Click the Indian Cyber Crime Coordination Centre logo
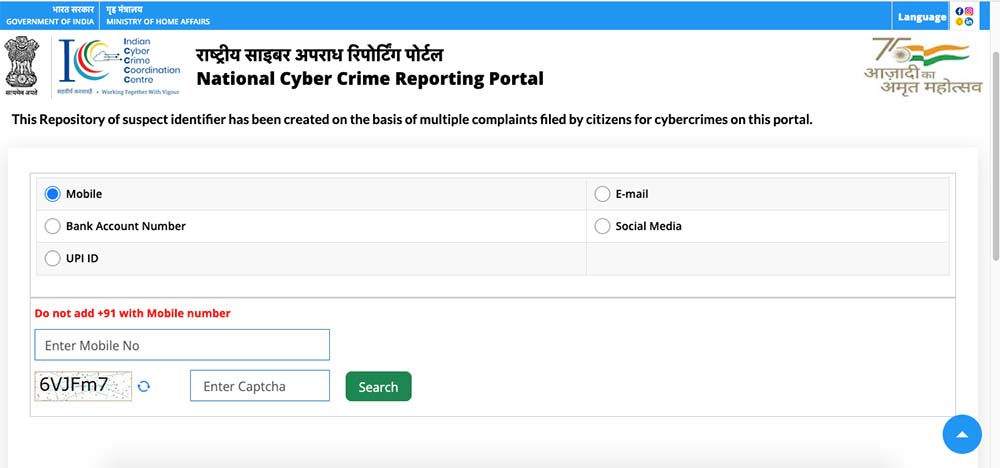 tap(119, 66)
